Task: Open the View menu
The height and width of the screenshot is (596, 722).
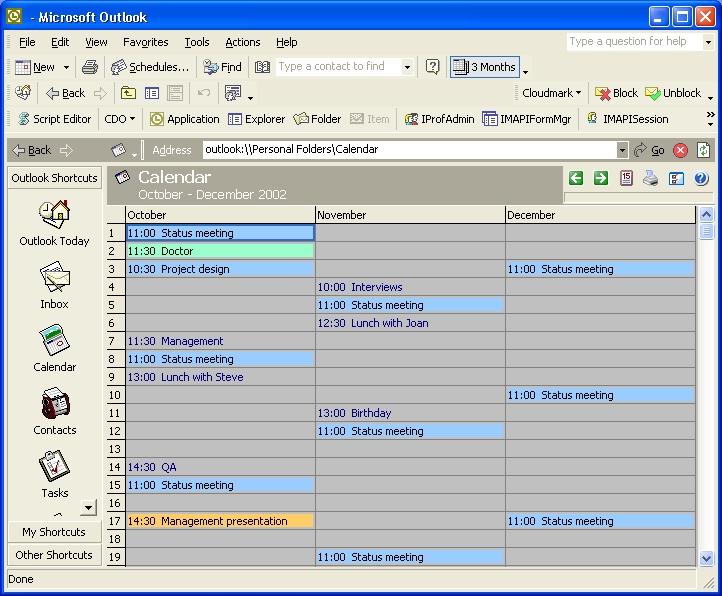Action: pos(96,42)
